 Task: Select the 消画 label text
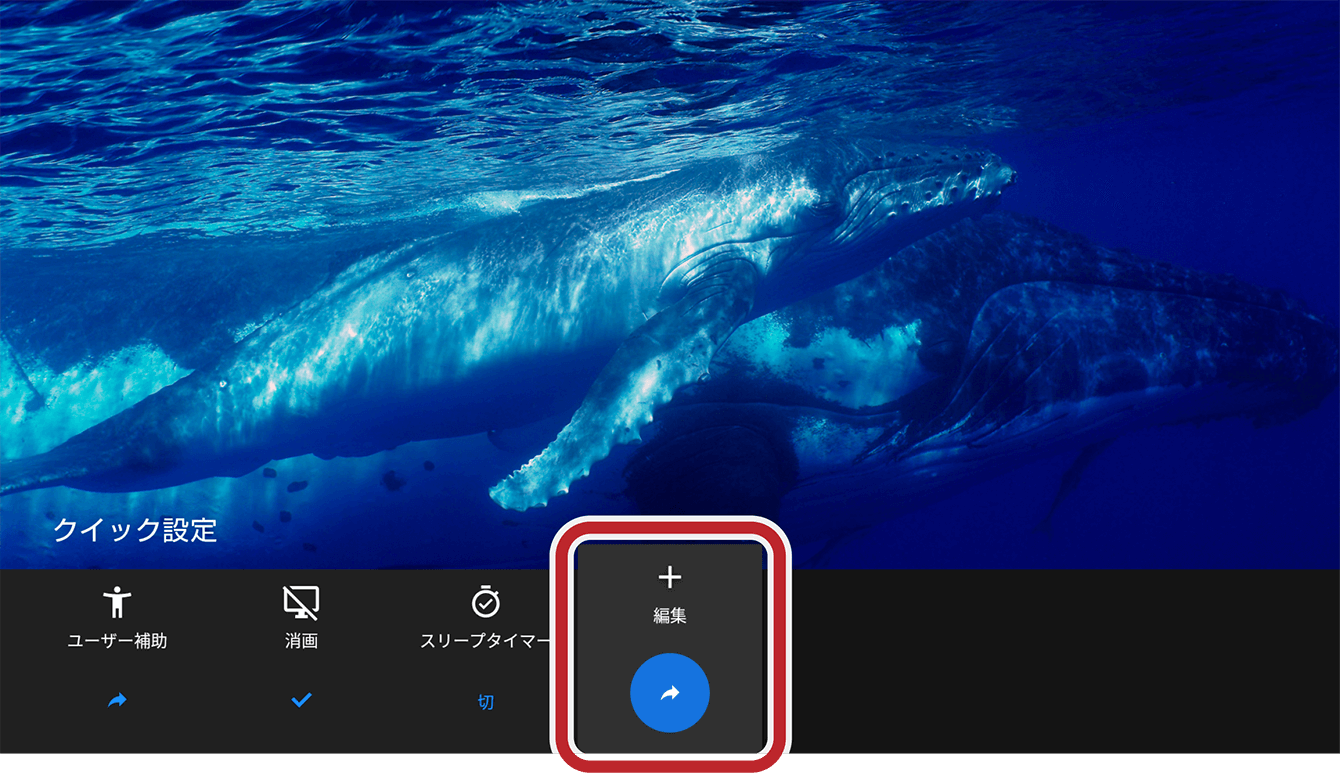click(x=301, y=641)
